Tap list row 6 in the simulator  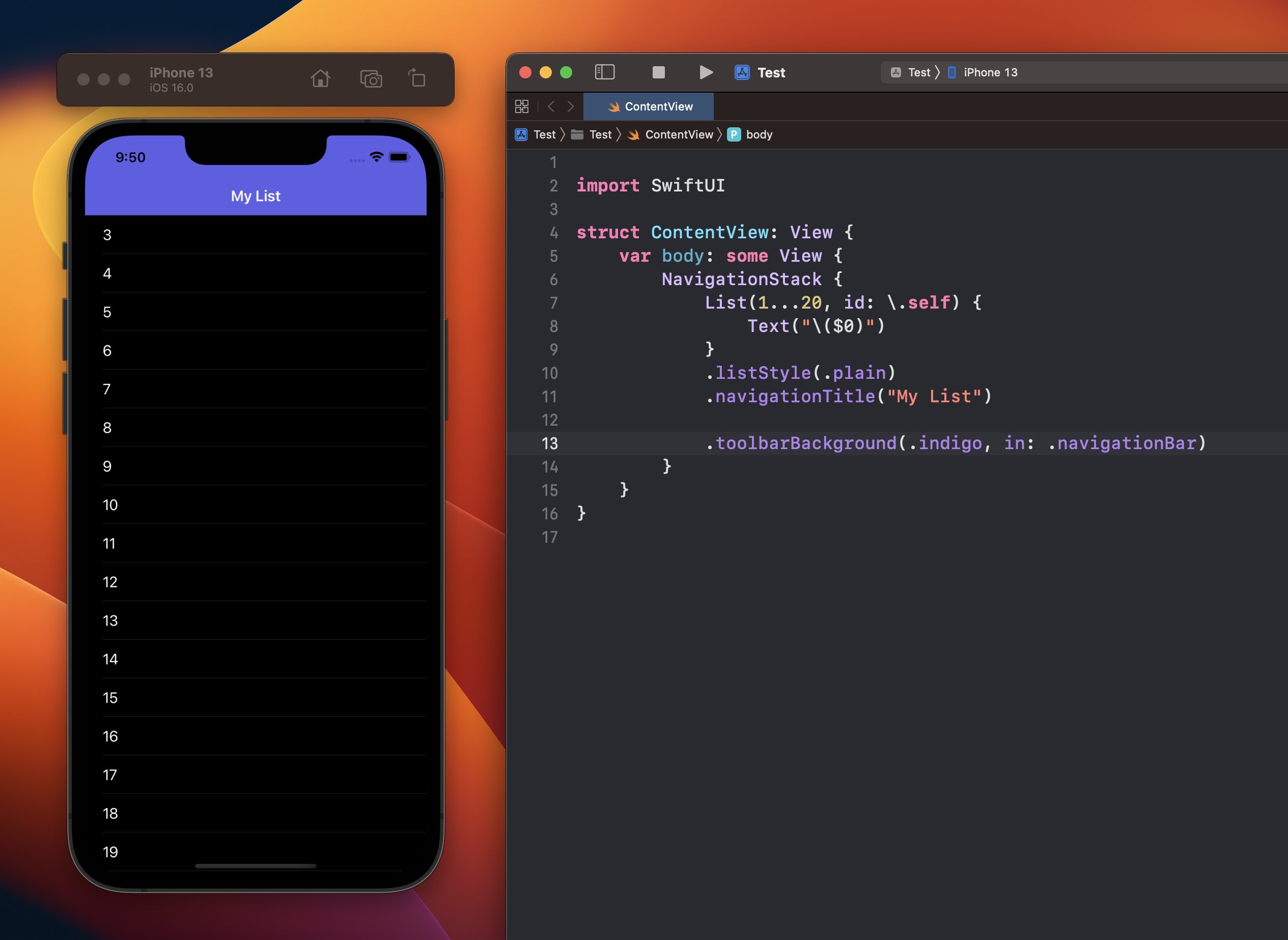(x=256, y=350)
